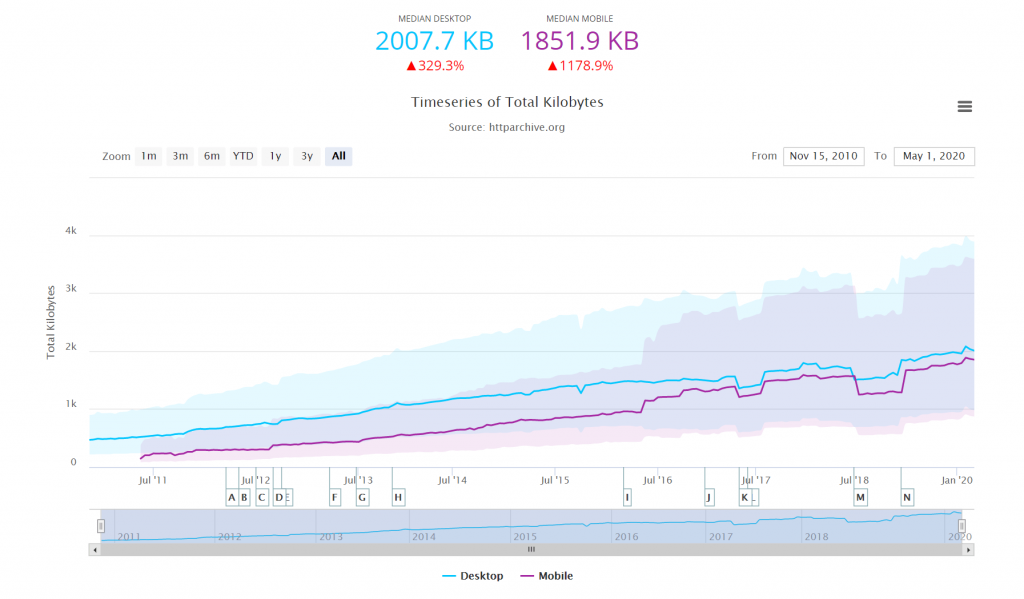Click timeline flag I
The width and height of the screenshot is (1024, 599).
(x=627, y=498)
